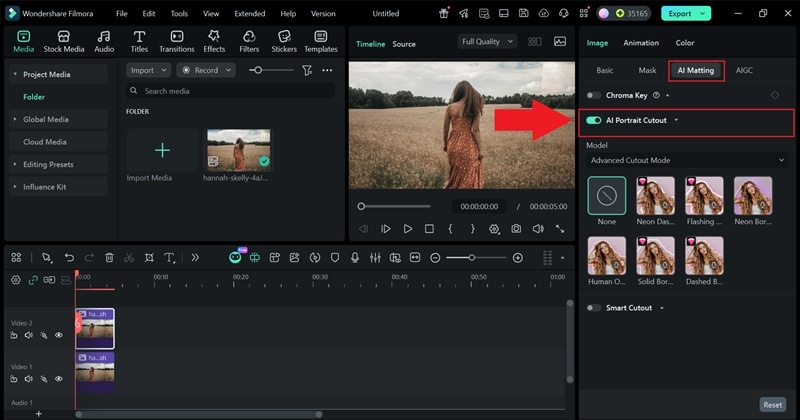The image size is (800, 420).
Task: Click the voiceover microphone icon
Action: point(355,258)
